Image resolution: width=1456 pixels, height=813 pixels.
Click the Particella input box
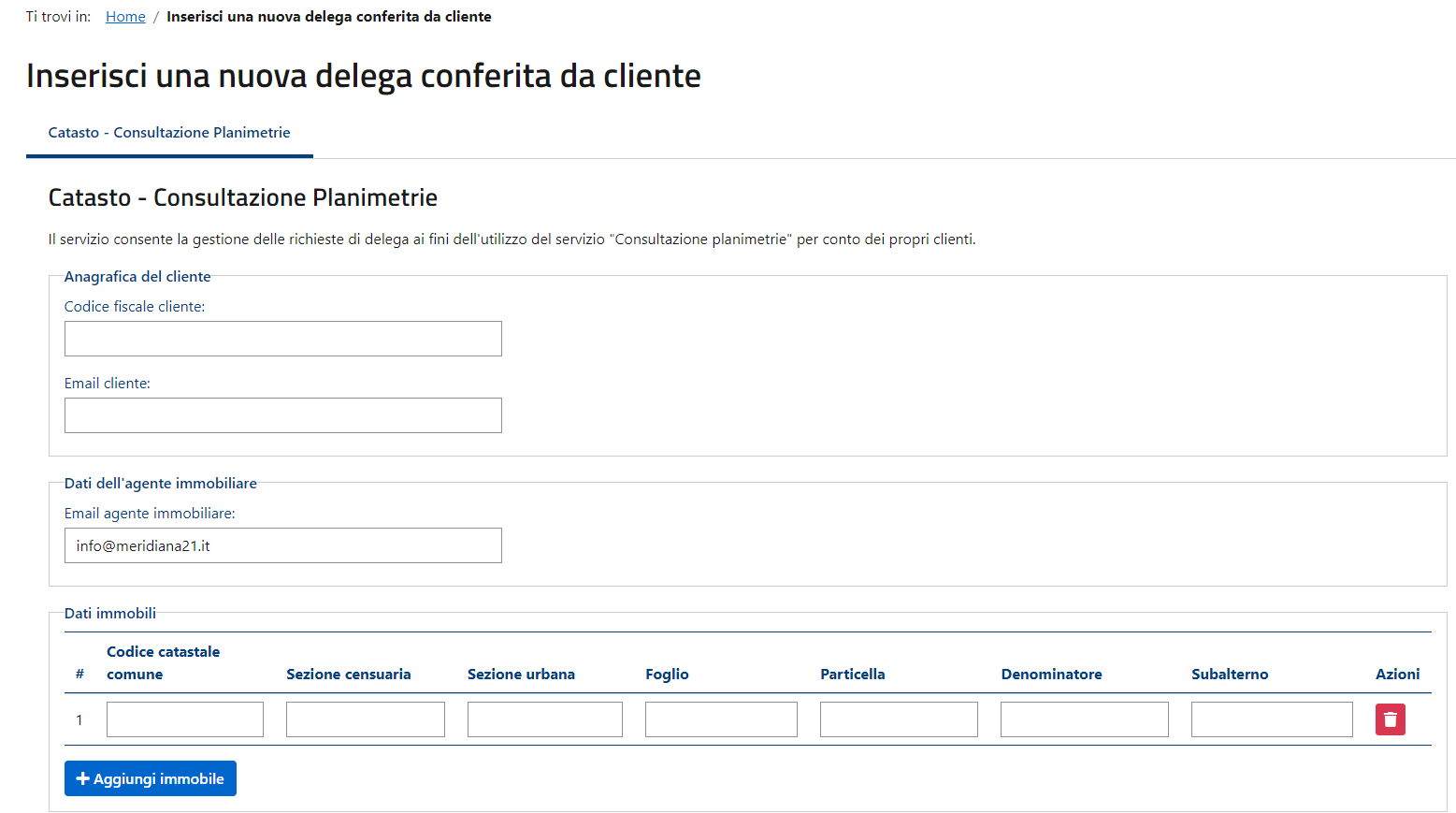[899, 719]
